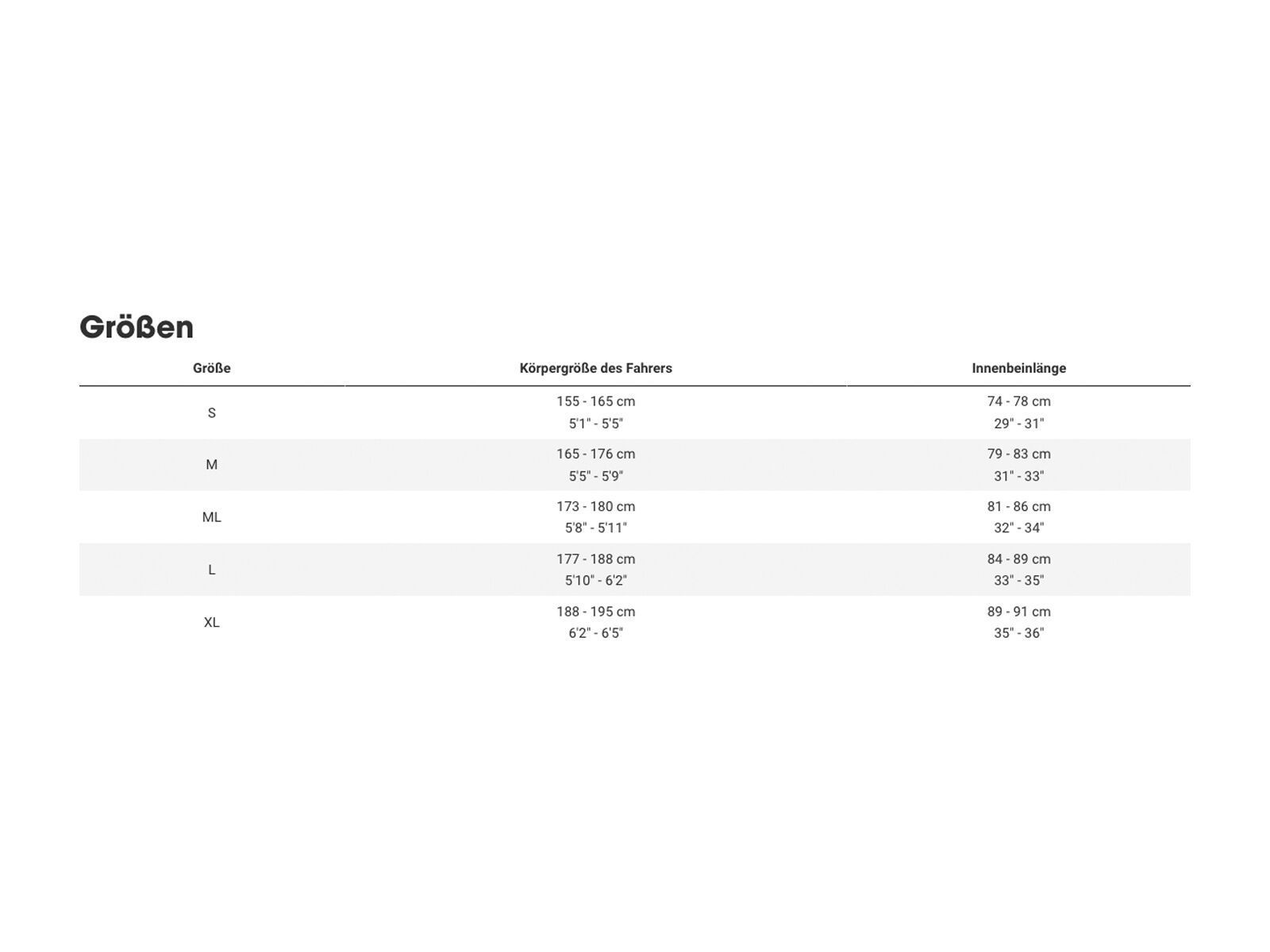Click the Größen heading

click(137, 327)
